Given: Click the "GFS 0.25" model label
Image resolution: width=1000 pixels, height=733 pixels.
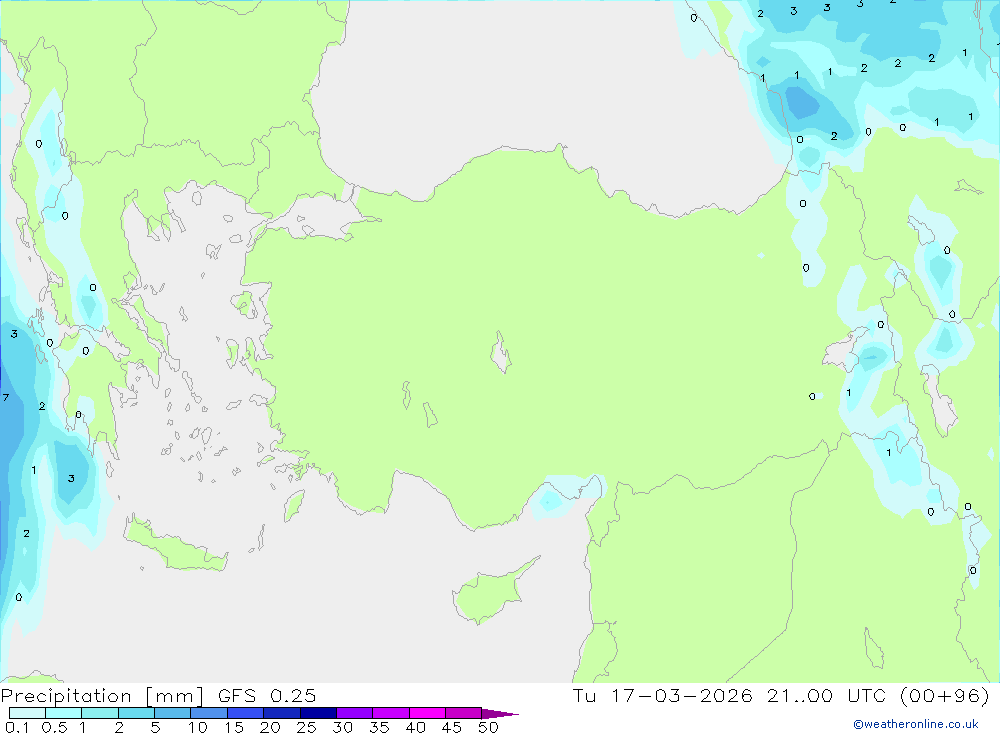Looking at the screenshot, I should (x=267, y=696).
